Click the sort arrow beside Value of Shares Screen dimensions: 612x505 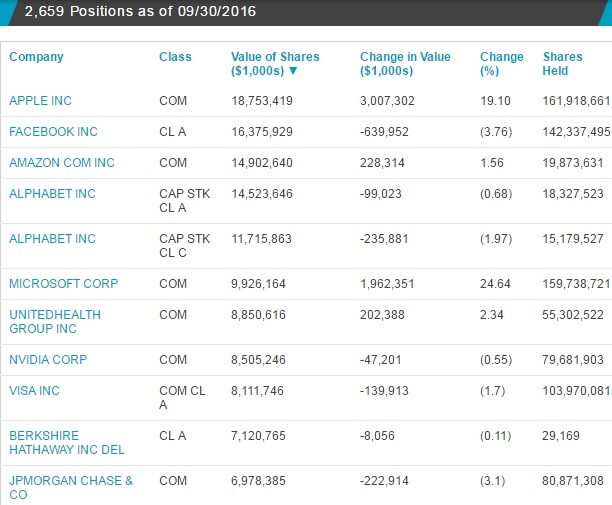coord(293,71)
